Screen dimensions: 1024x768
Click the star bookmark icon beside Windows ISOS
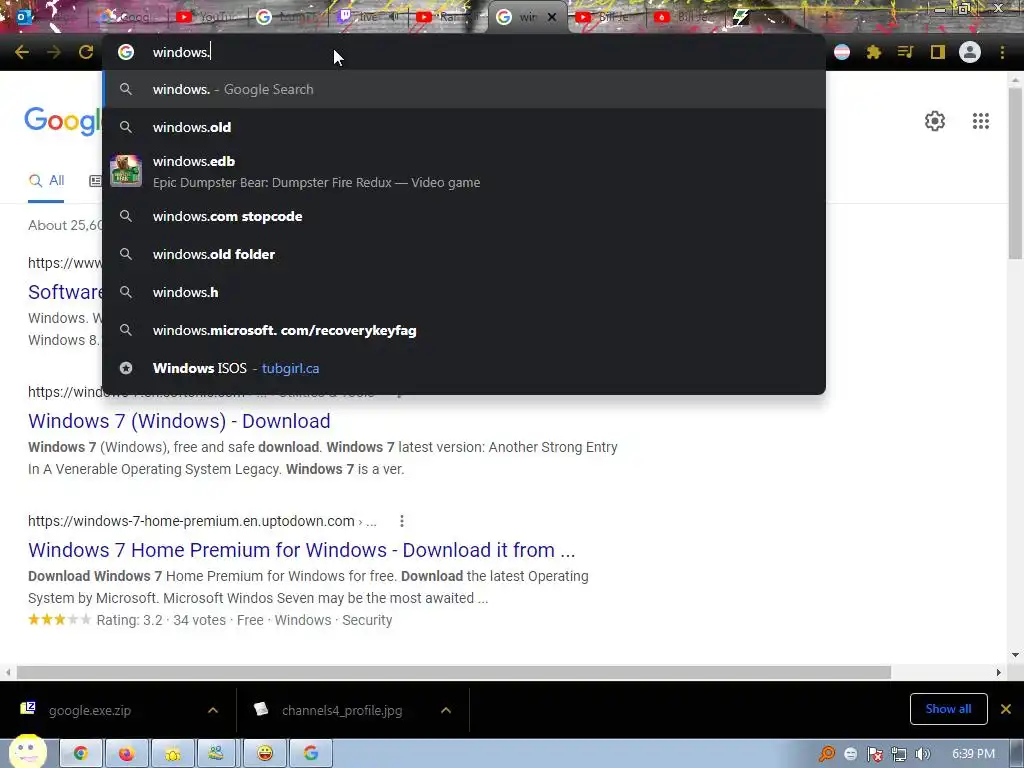tap(126, 368)
